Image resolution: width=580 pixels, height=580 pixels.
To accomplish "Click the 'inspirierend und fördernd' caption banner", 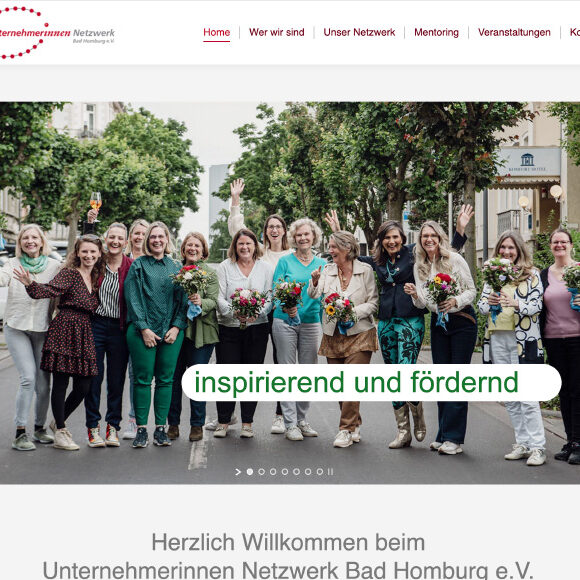I will coord(371,382).
